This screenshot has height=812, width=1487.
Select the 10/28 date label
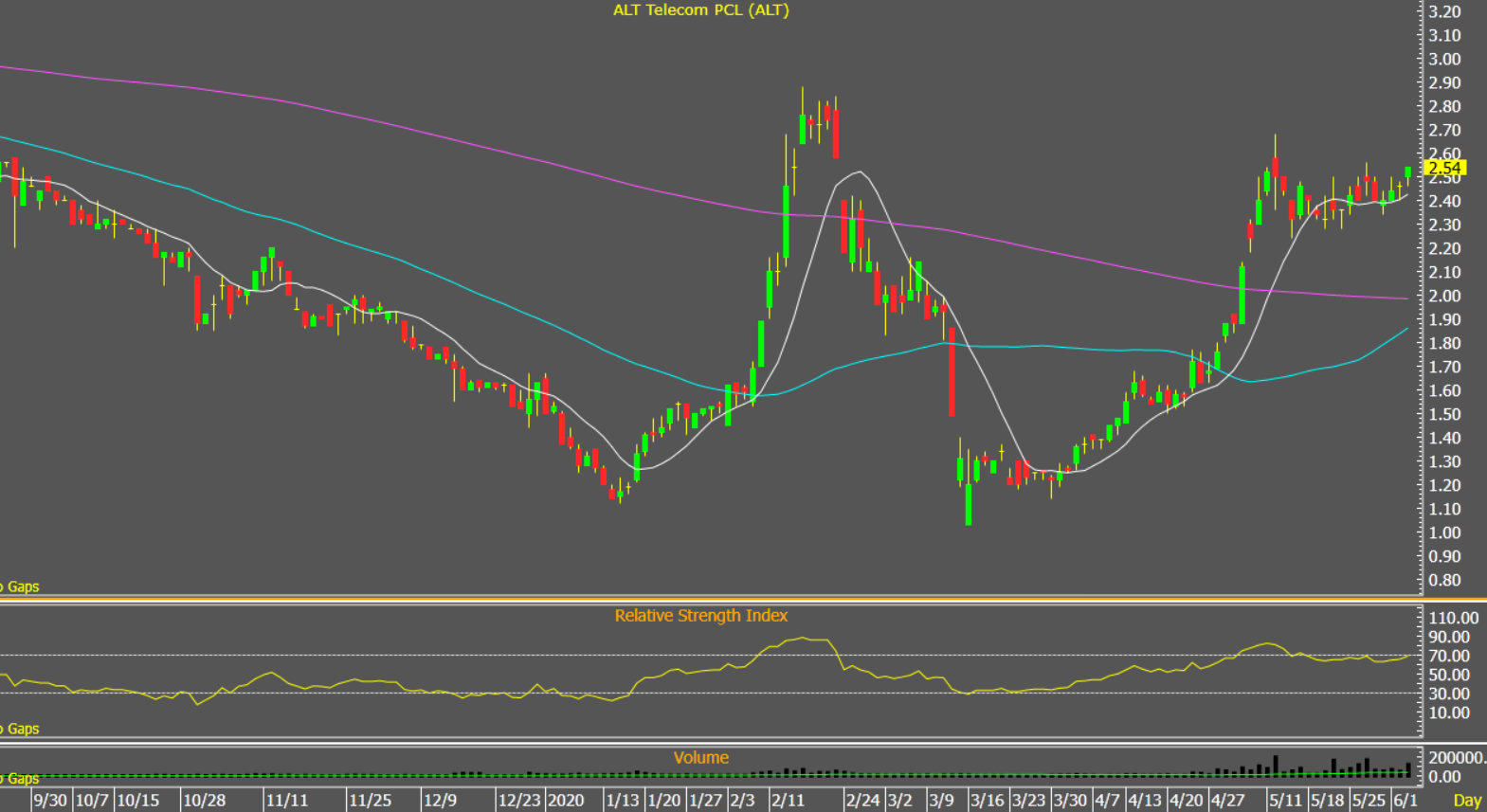(x=205, y=801)
